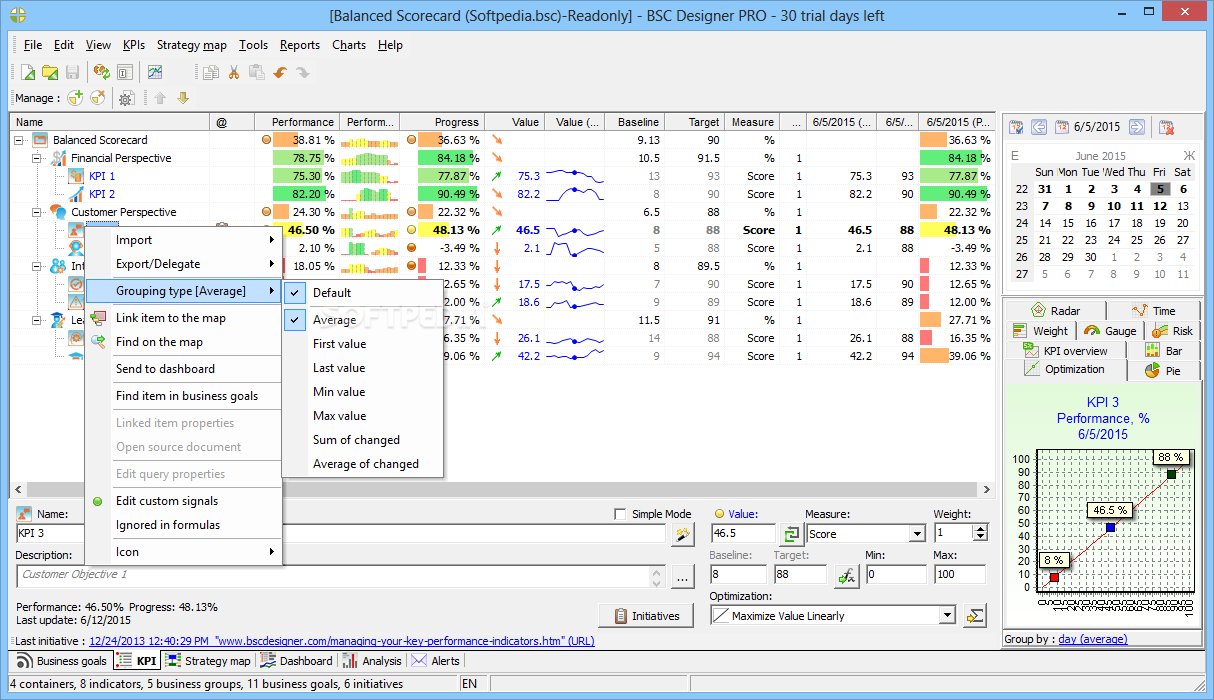Select Last value grouping option
Screen dimensions: 1214x700
click(362, 368)
